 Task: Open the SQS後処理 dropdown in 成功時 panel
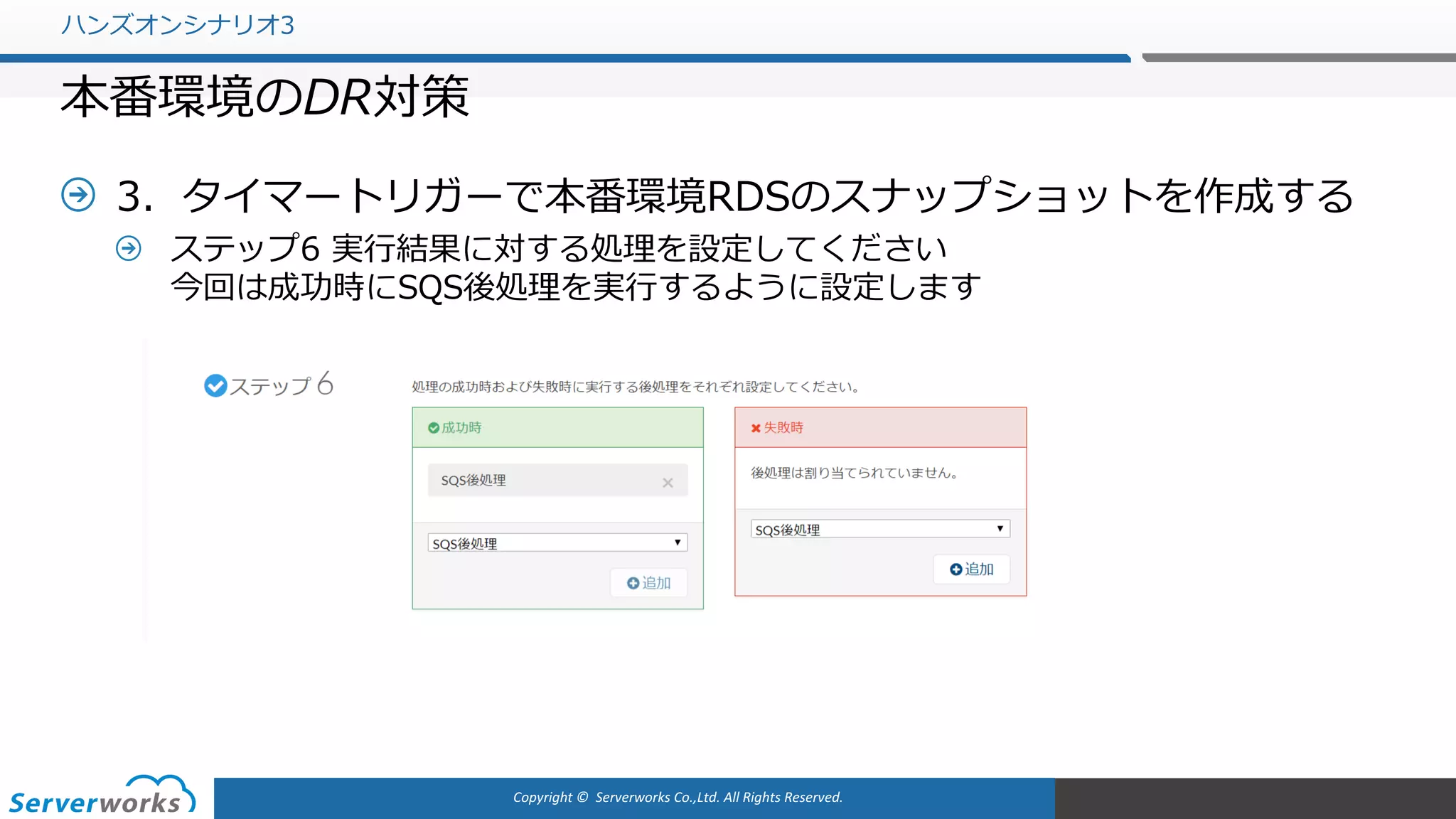click(557, 543)
